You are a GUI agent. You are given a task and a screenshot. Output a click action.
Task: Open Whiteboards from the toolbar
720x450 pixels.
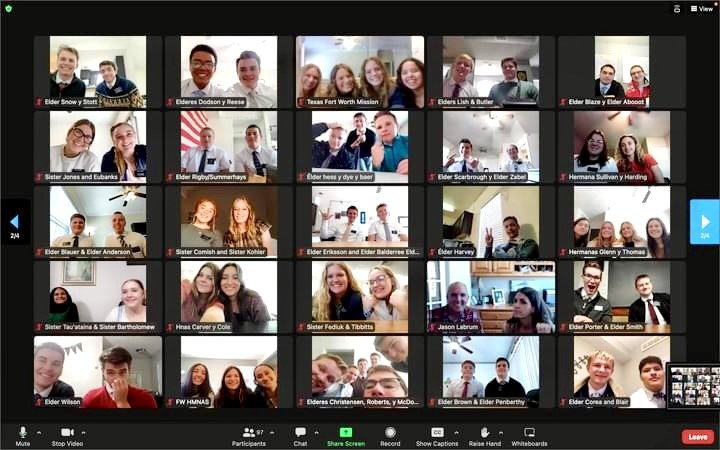529,436
